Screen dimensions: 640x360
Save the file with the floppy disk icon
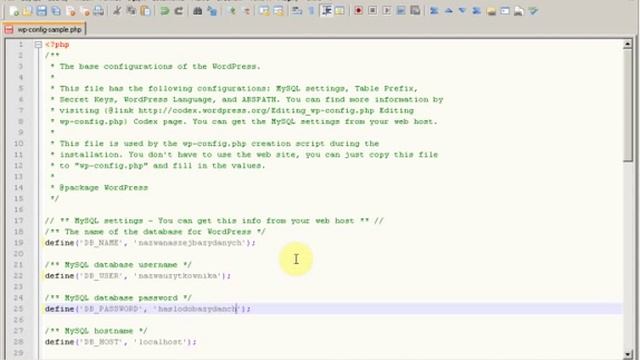(41, 11)
